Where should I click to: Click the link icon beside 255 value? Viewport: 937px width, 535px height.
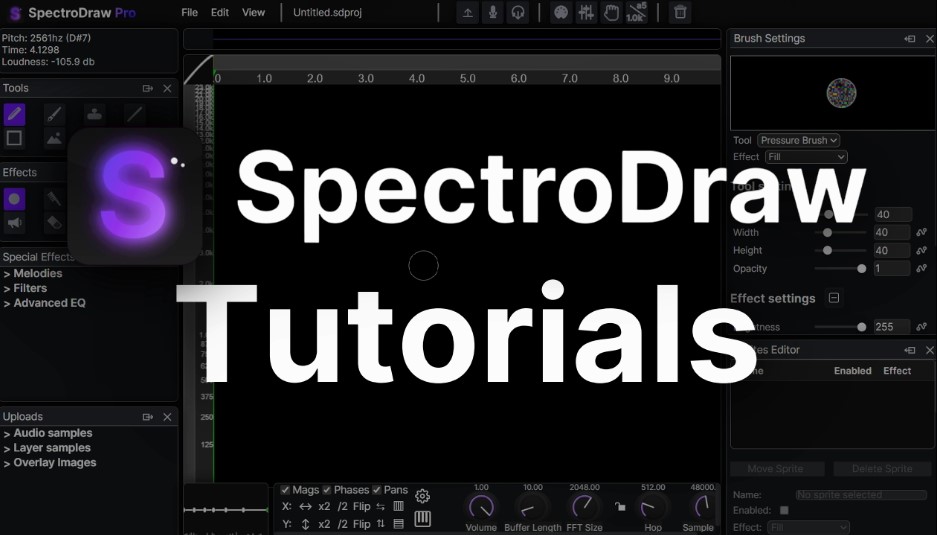[921, 327]
